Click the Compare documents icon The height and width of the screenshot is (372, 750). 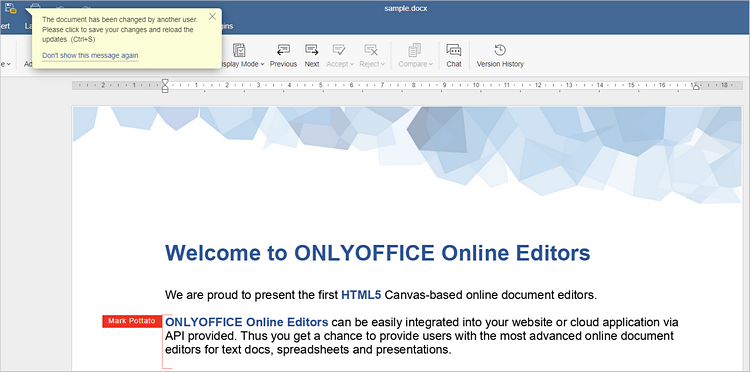[x=414, y=50]
